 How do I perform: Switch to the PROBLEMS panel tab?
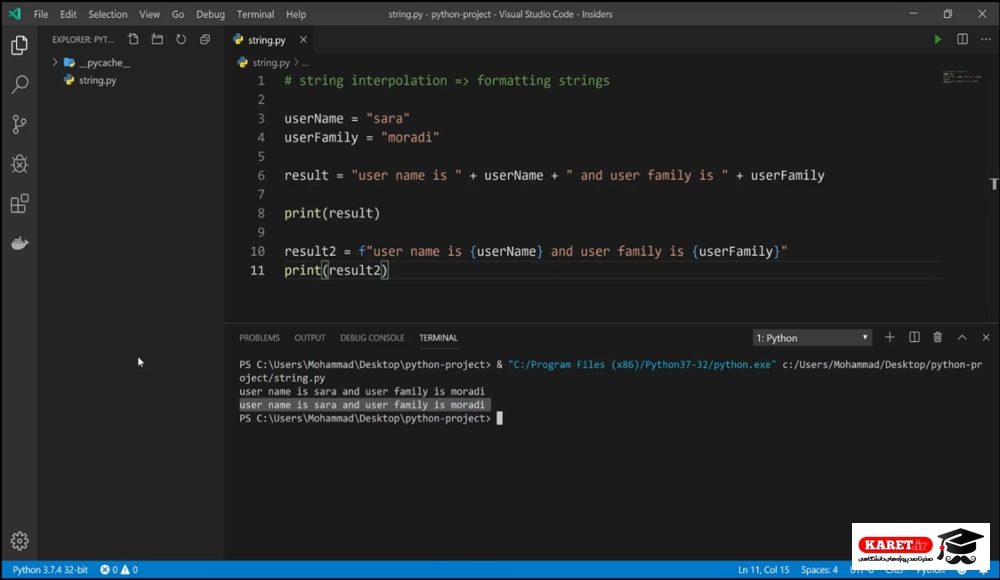pos(260,338)
